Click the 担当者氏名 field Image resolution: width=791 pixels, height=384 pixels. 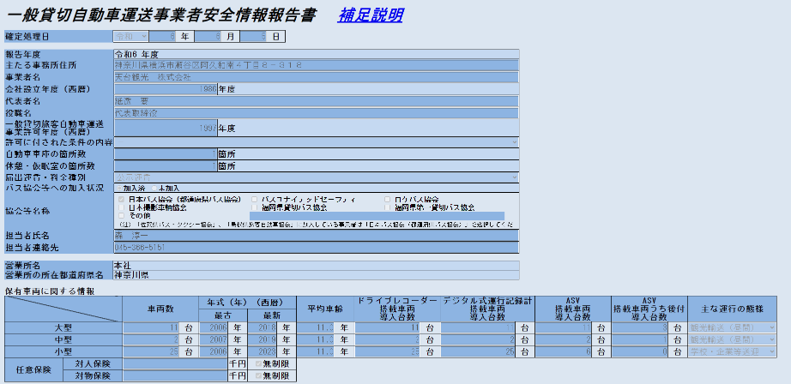(316, 236)
